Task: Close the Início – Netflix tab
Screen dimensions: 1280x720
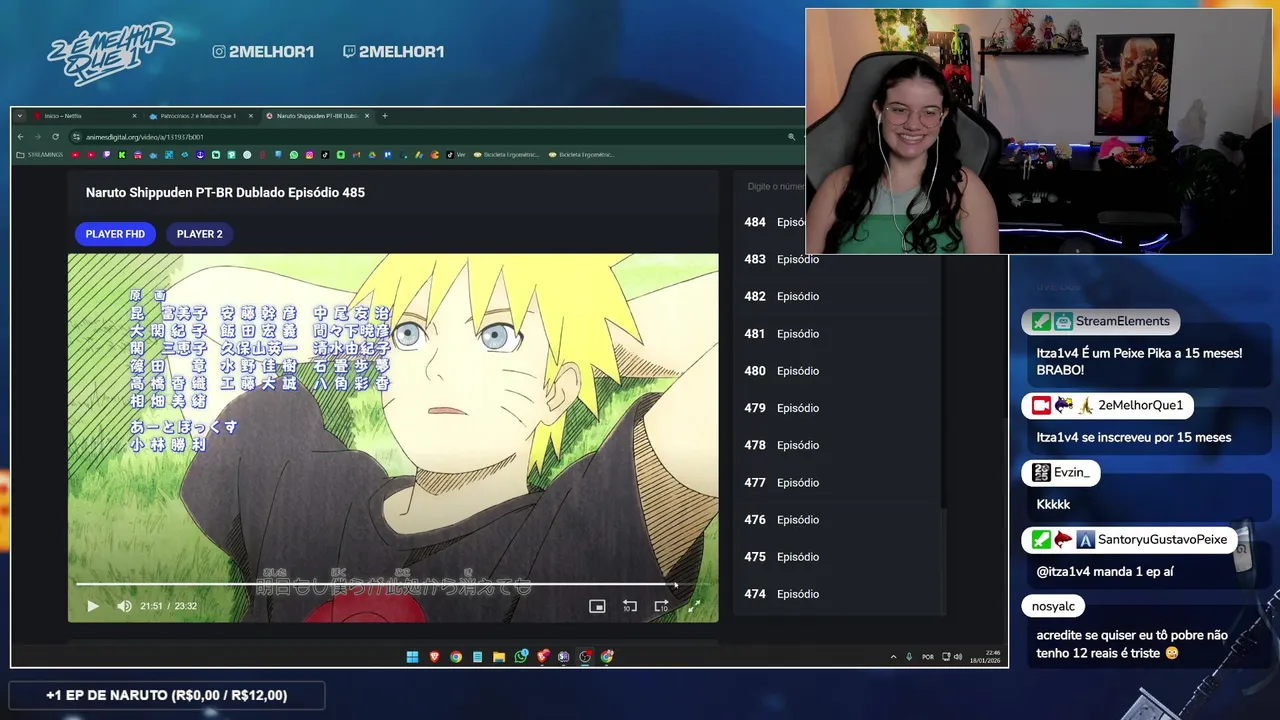Action: 134,116
